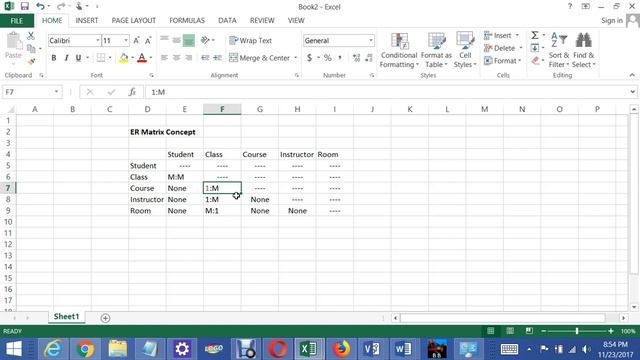This screenshot has width=640, height=360.
Task: Open Word from the taskbar
Action: (403, 349)
